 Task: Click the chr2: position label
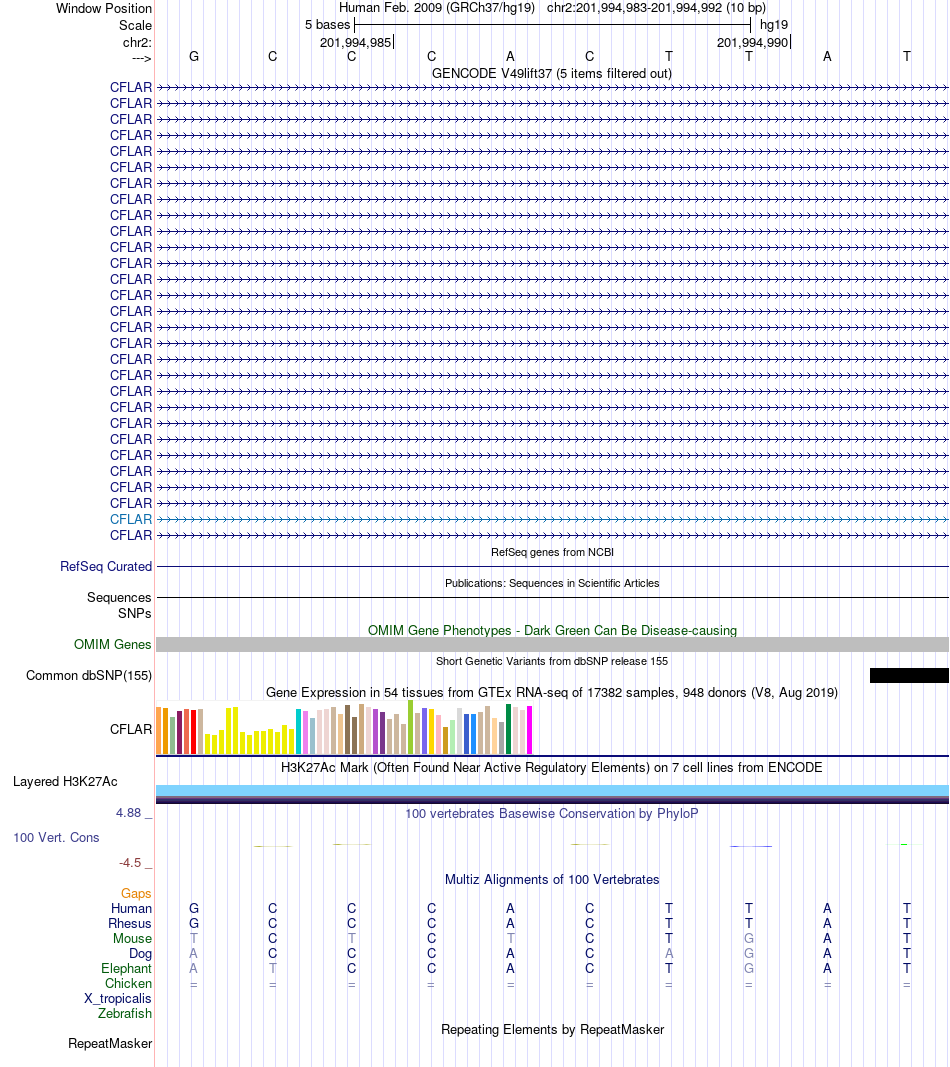(x=137, y=43)
